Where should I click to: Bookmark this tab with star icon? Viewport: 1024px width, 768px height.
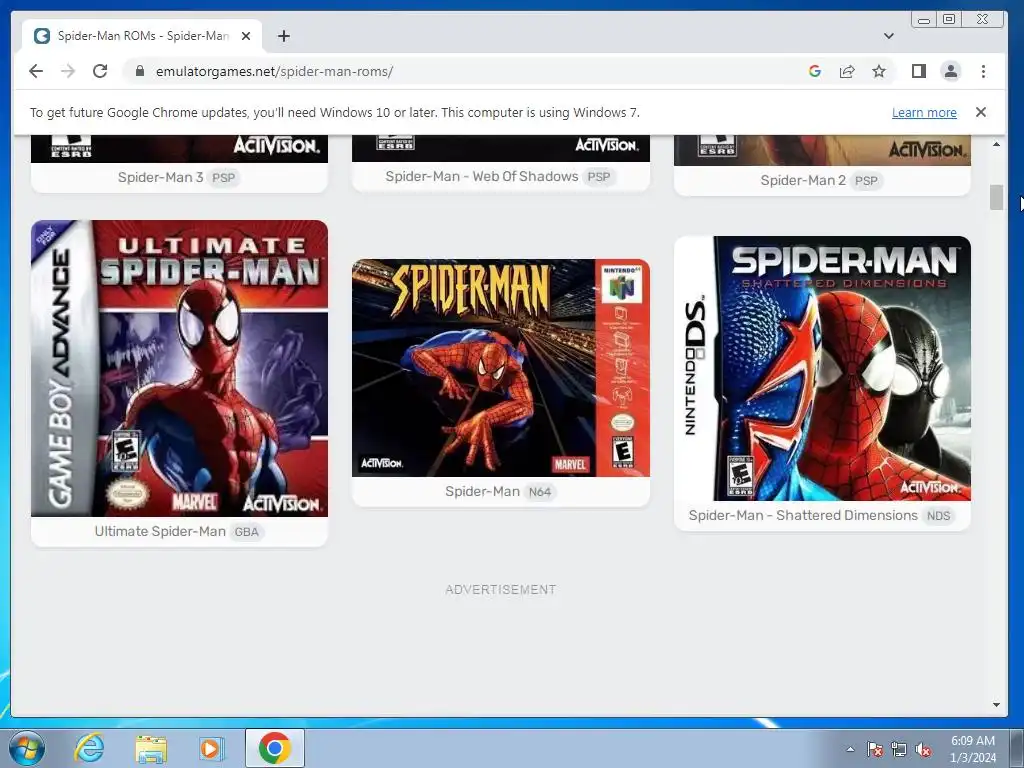pos(879,71)
